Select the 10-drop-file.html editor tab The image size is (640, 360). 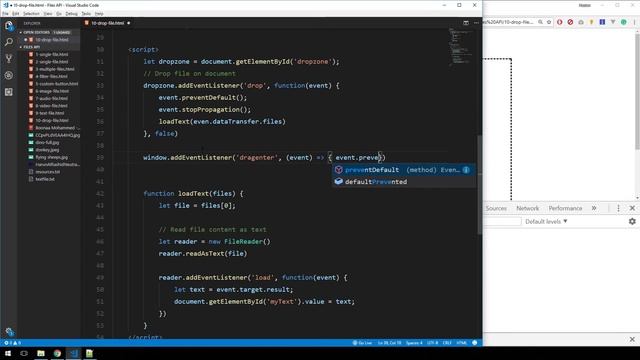107,23
